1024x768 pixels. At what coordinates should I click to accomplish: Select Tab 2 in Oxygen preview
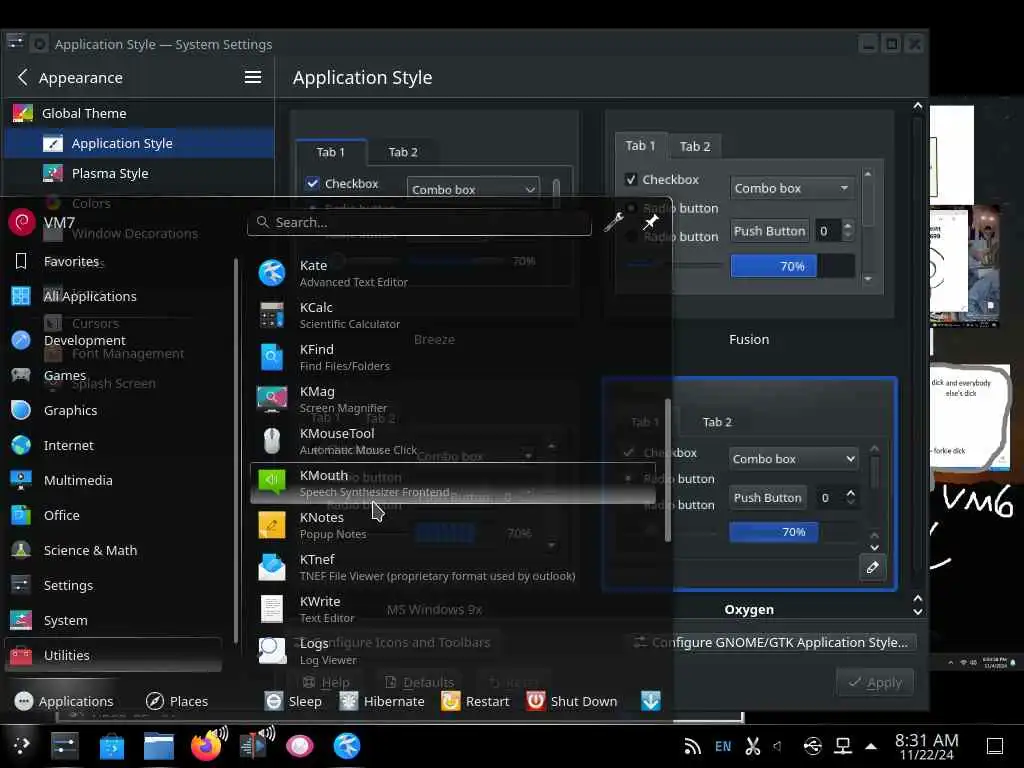click(717, 422)
